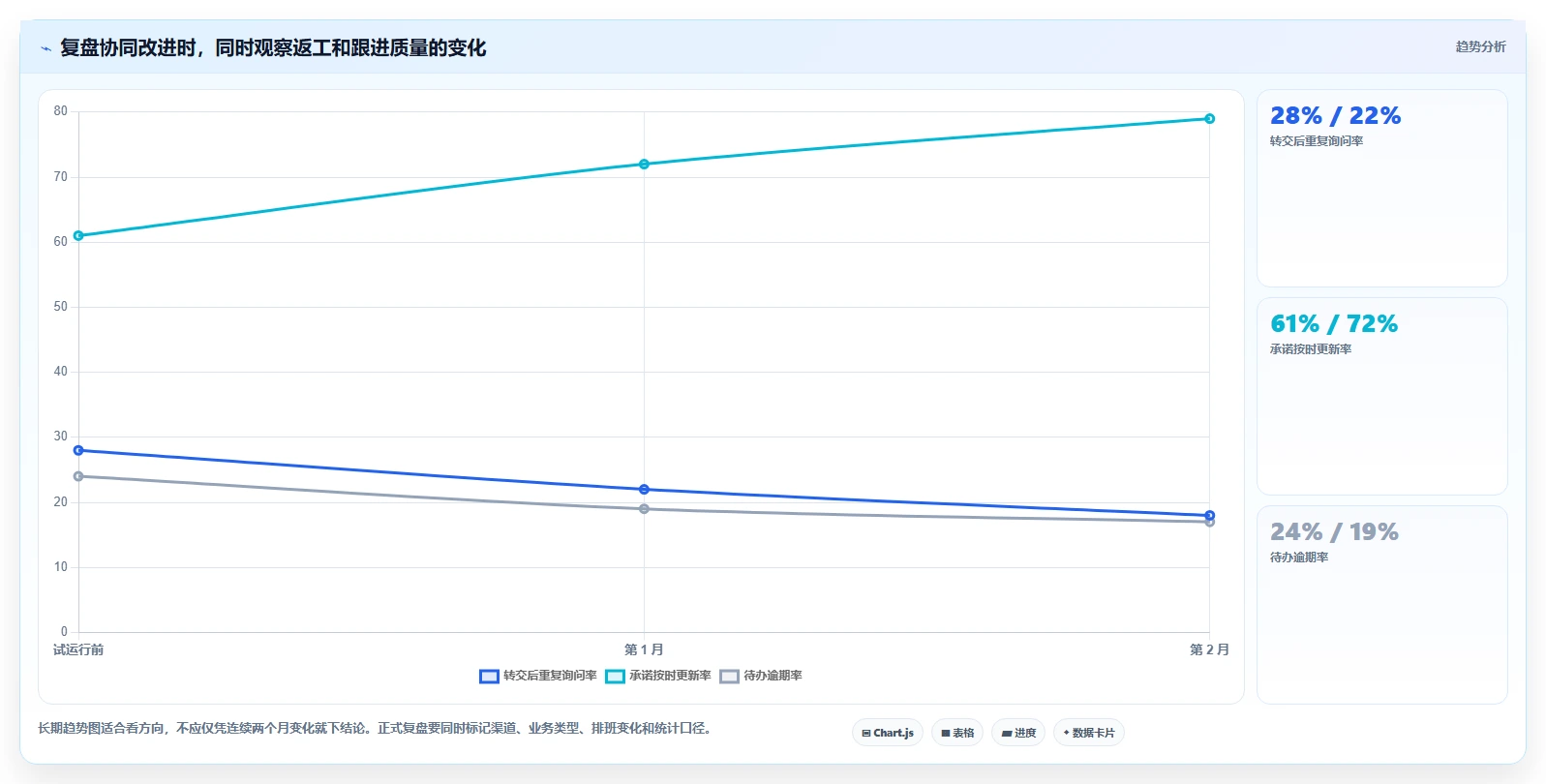This screenshot has width=1546, height=784.
Task: Click the 61% / 72% metric value
Action: (1334, 324)
